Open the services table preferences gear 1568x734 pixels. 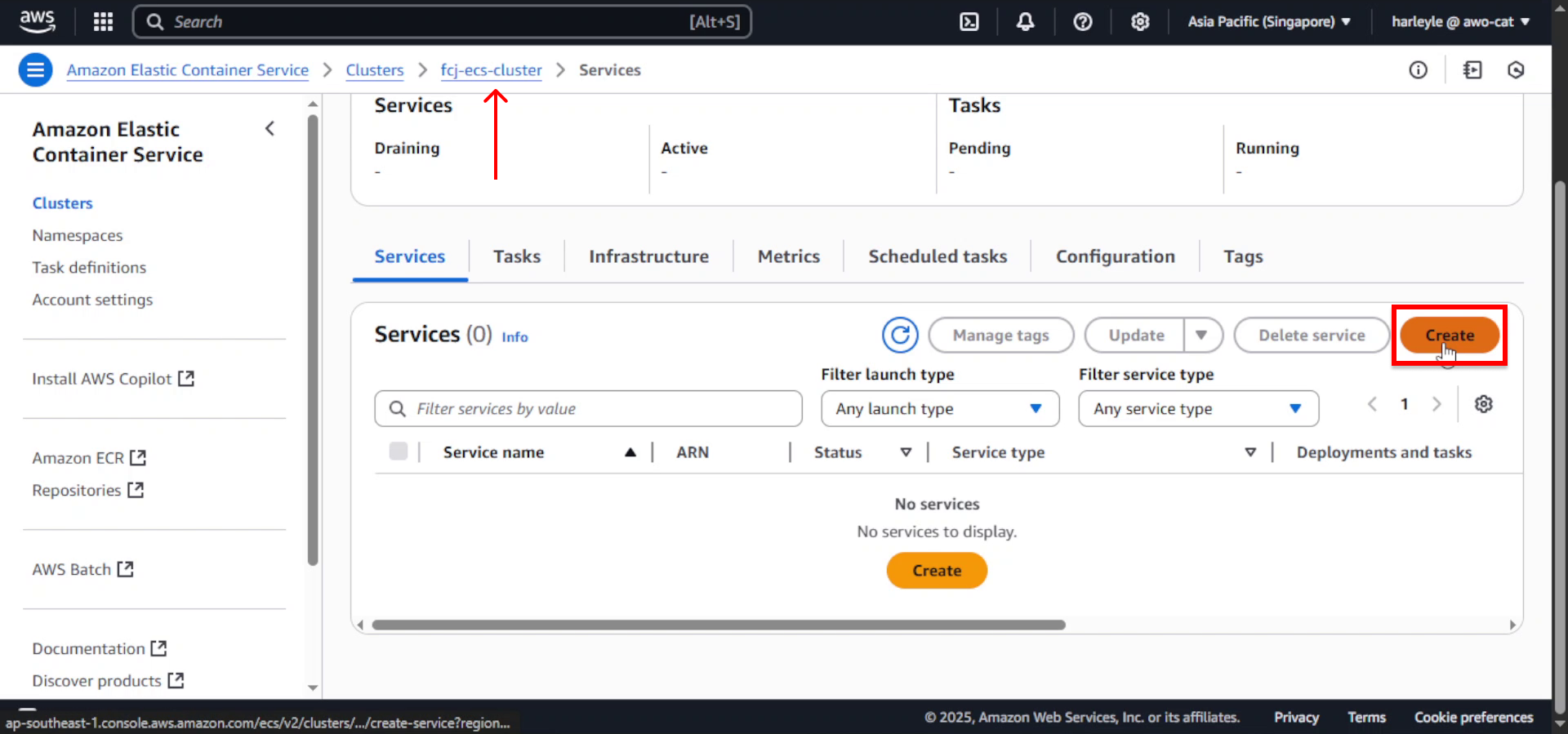pos(1484,404)
